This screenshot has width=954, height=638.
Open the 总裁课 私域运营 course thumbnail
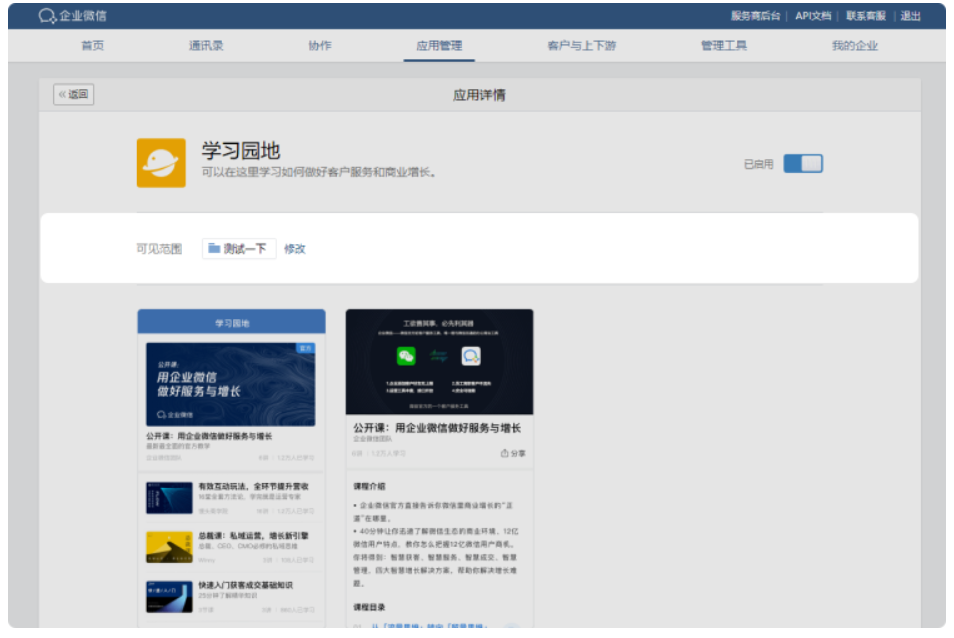(169, 547)
